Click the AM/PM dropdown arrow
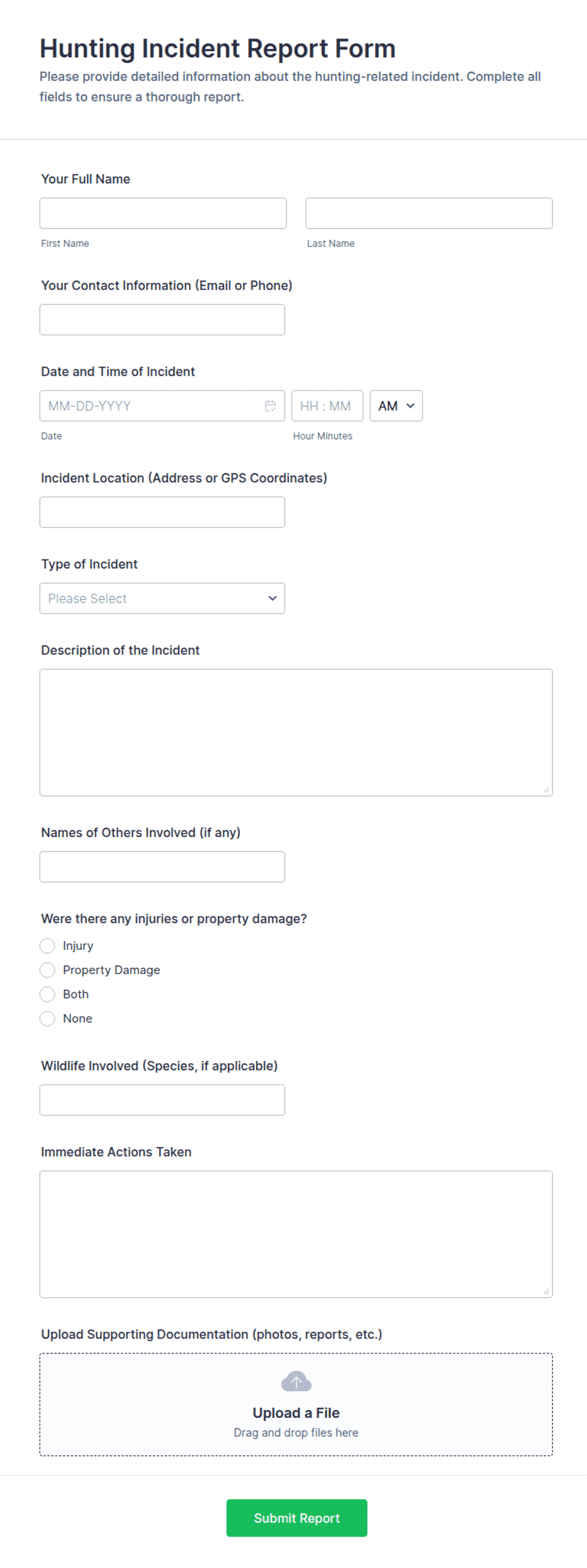 tap(410, 406)
